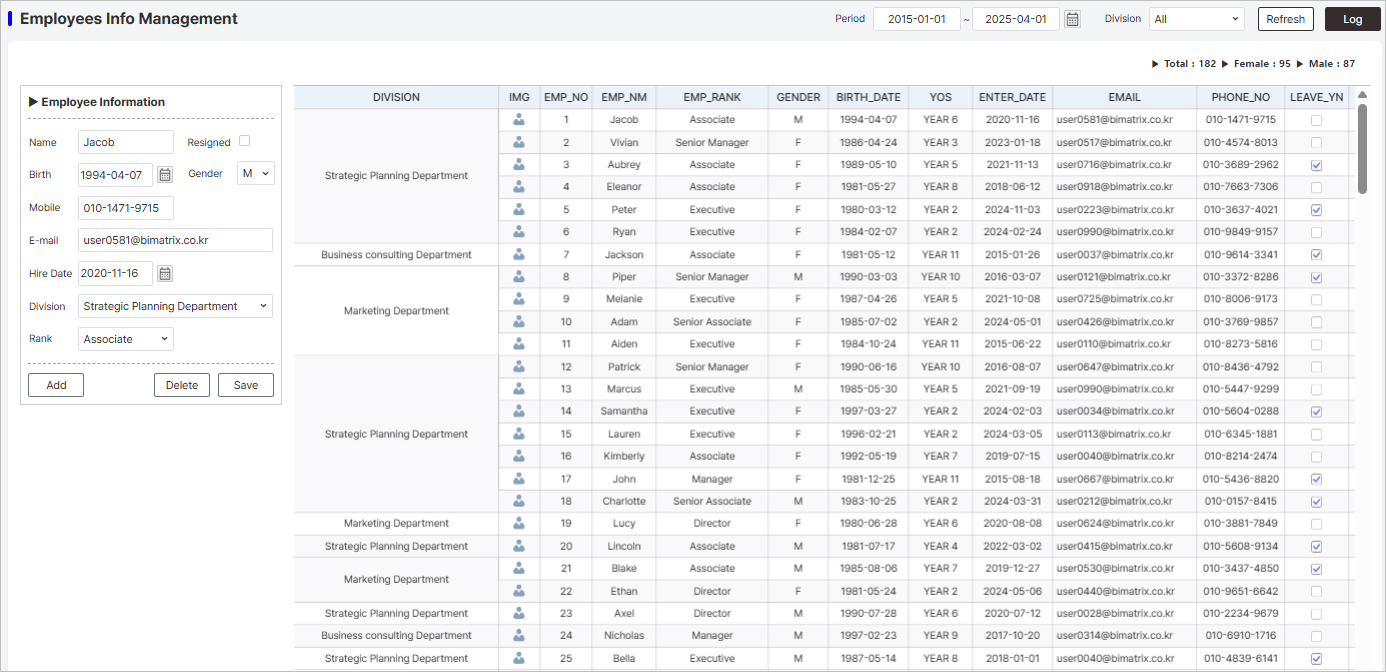Click the profile image icon for Lucy
Screen dimensions: 1386x672
click(519, 523)
